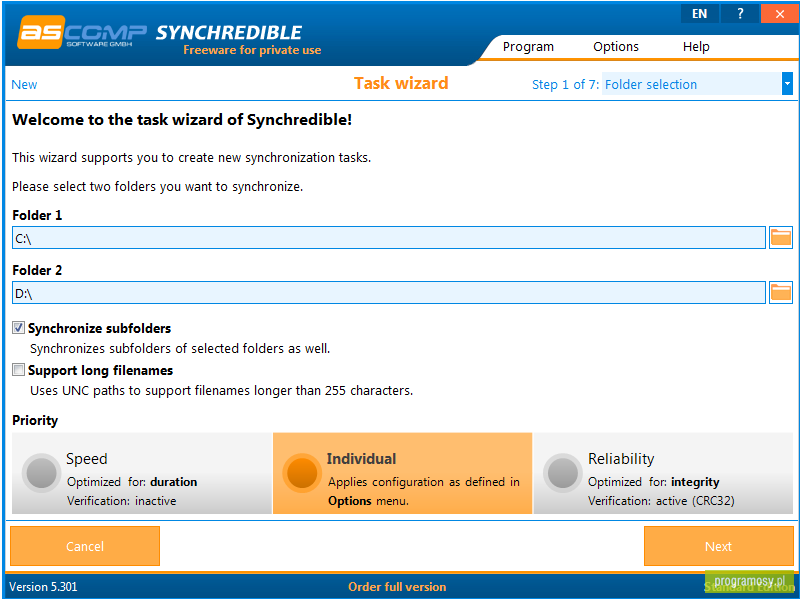Browse for Folder 1 using folder icon
The height and width of the screenshot is (599, 800).
[781, 237]
